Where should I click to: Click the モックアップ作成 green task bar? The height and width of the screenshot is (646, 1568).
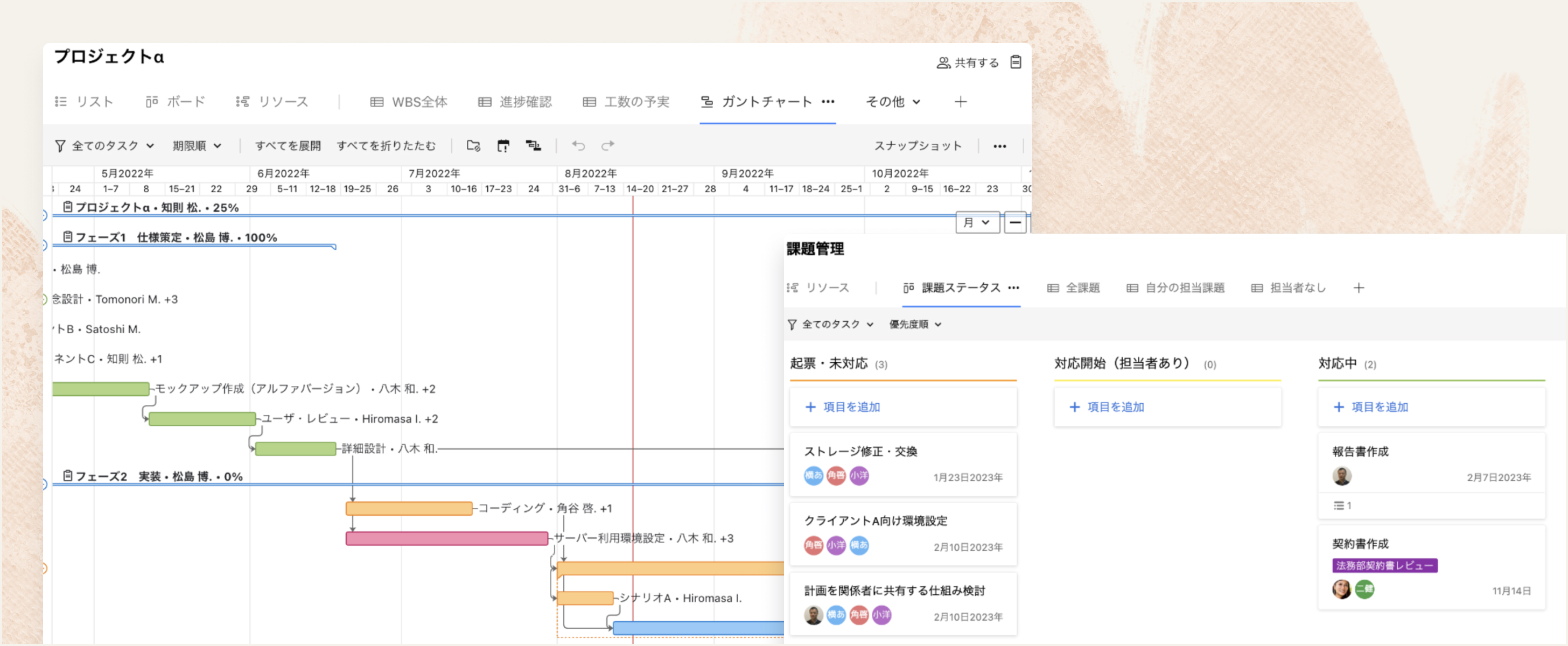click(101, 389)
